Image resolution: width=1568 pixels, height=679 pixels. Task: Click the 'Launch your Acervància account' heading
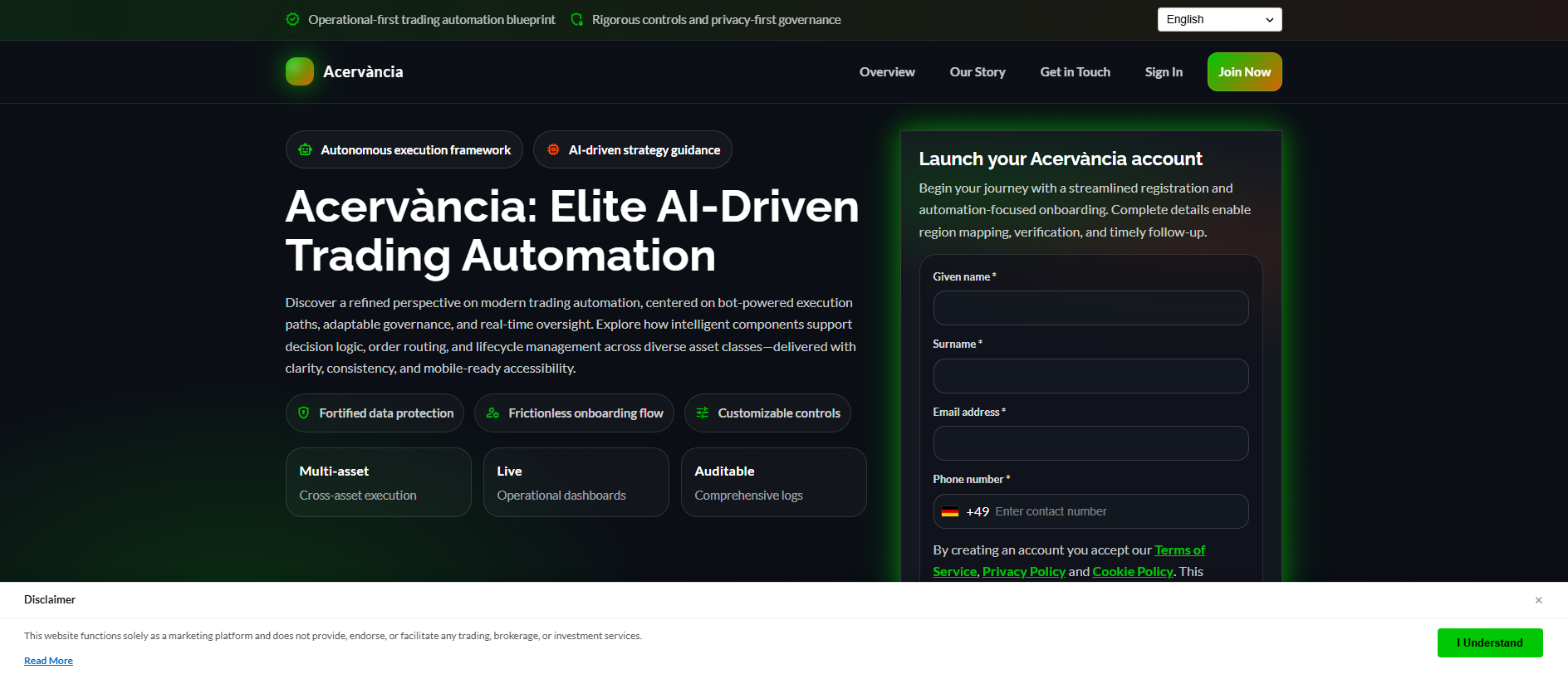point(1061,159)
